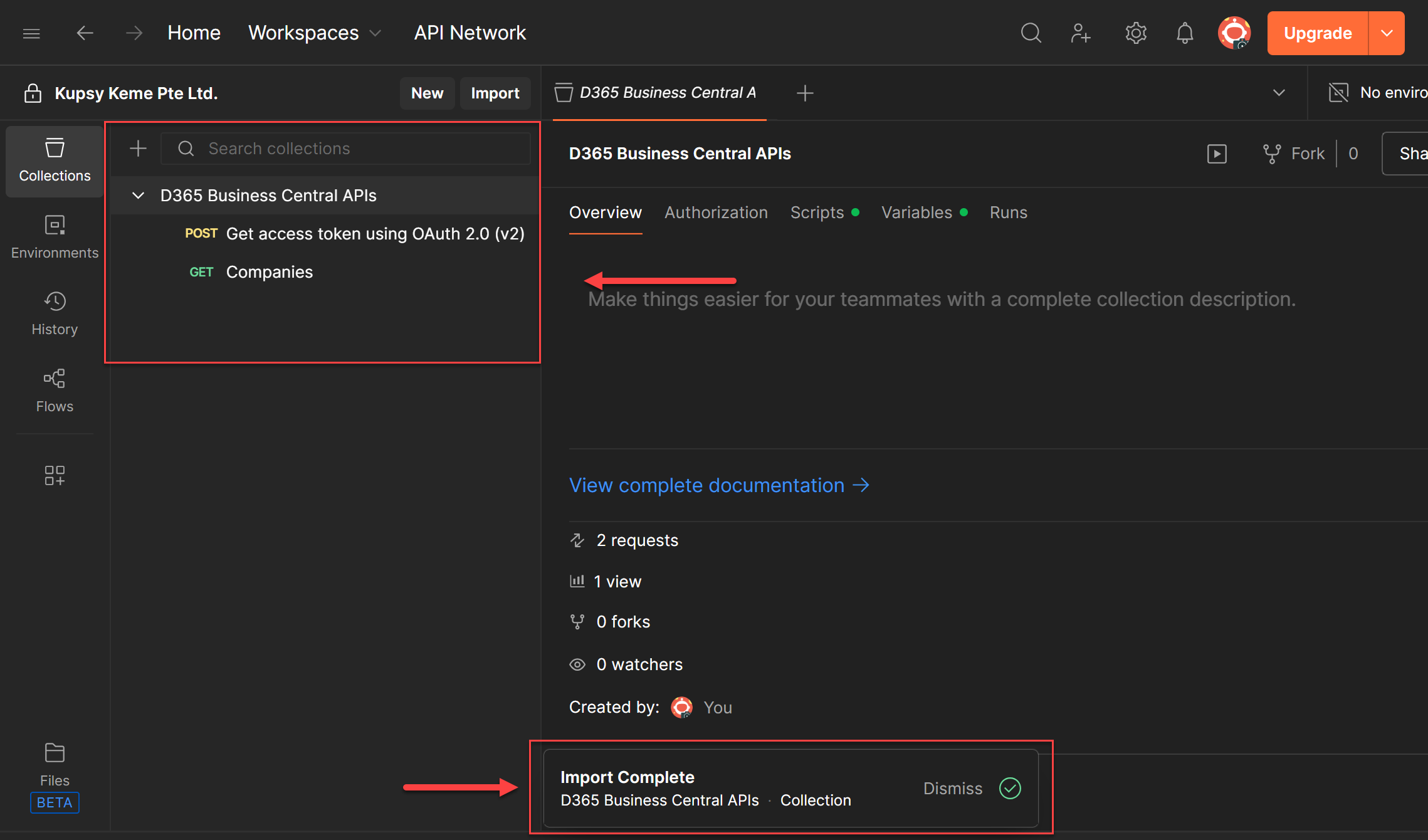
Task: Open the tabs overflow chevron
Action: coord(1279,93)
